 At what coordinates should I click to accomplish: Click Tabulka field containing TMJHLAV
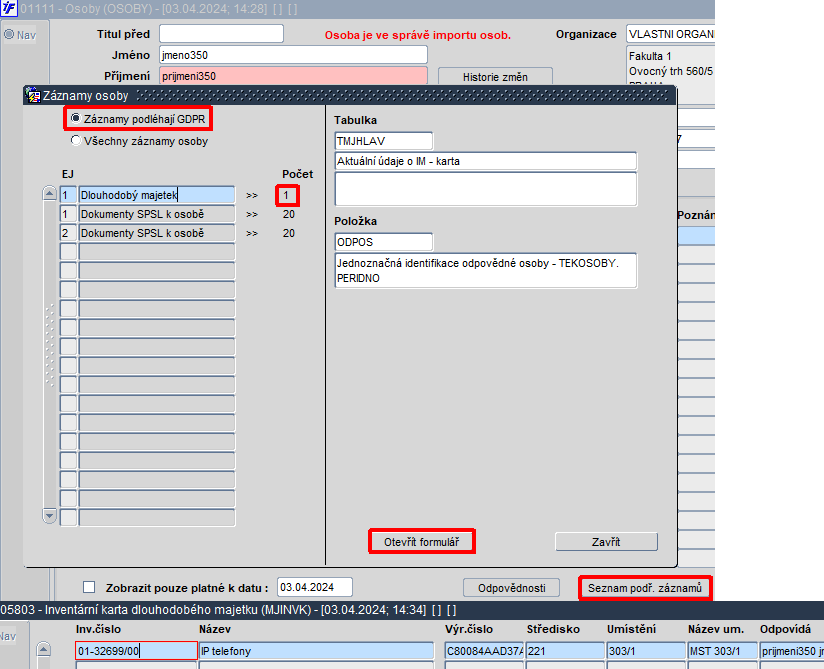(384, 141)
